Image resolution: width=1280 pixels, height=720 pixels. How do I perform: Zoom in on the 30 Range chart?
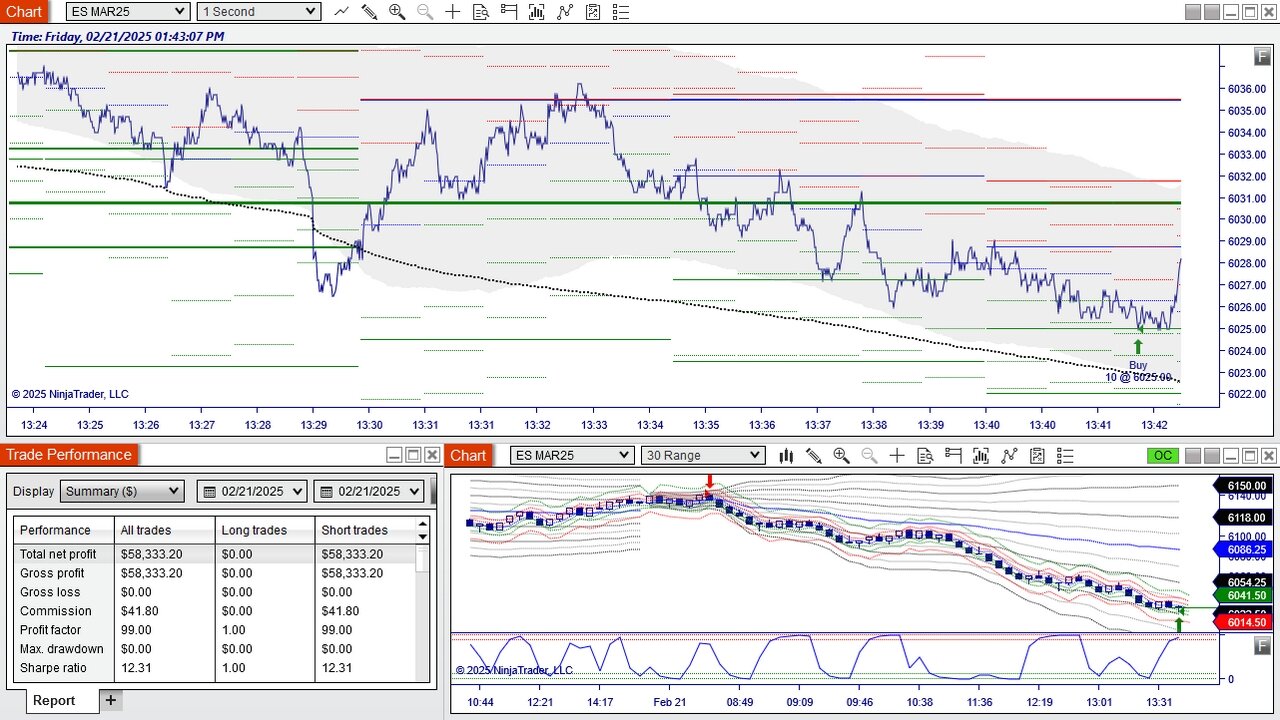(x=841, y=456)
